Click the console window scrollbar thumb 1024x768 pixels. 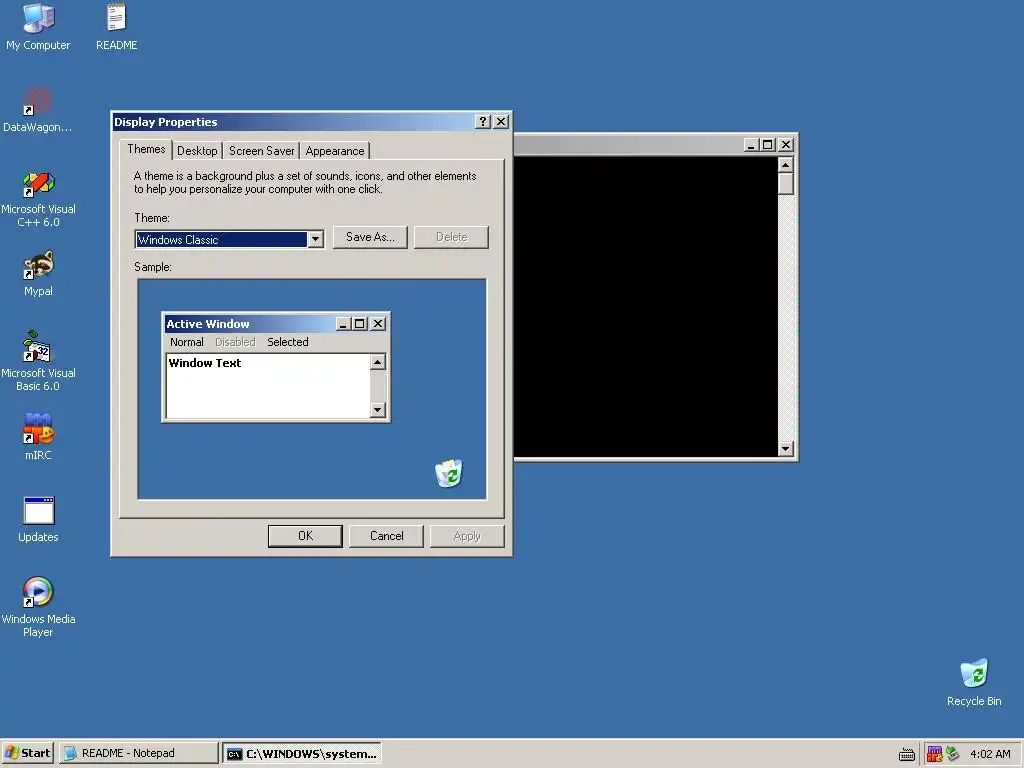(x=786, y=184)
